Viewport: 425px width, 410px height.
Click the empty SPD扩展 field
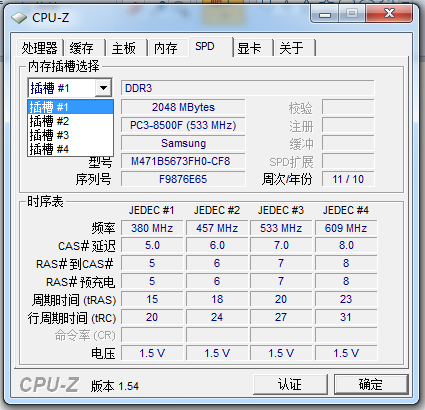348,161
